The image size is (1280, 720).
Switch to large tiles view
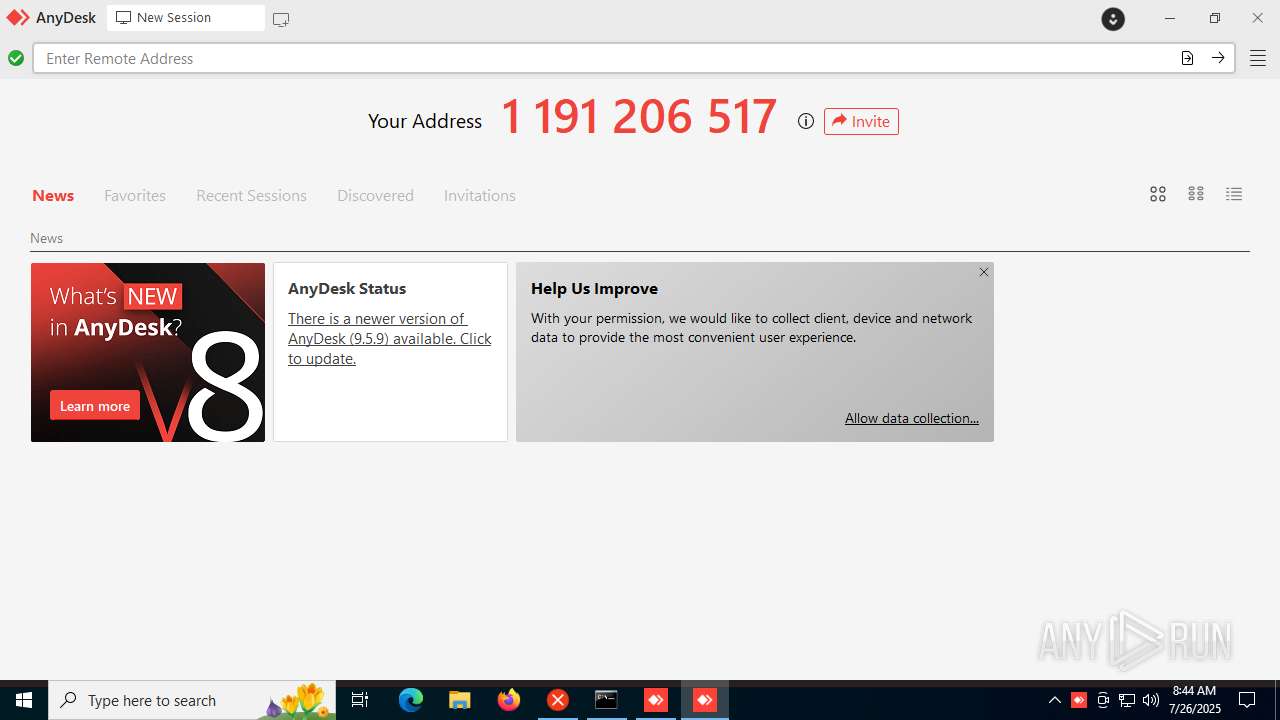1158,194
